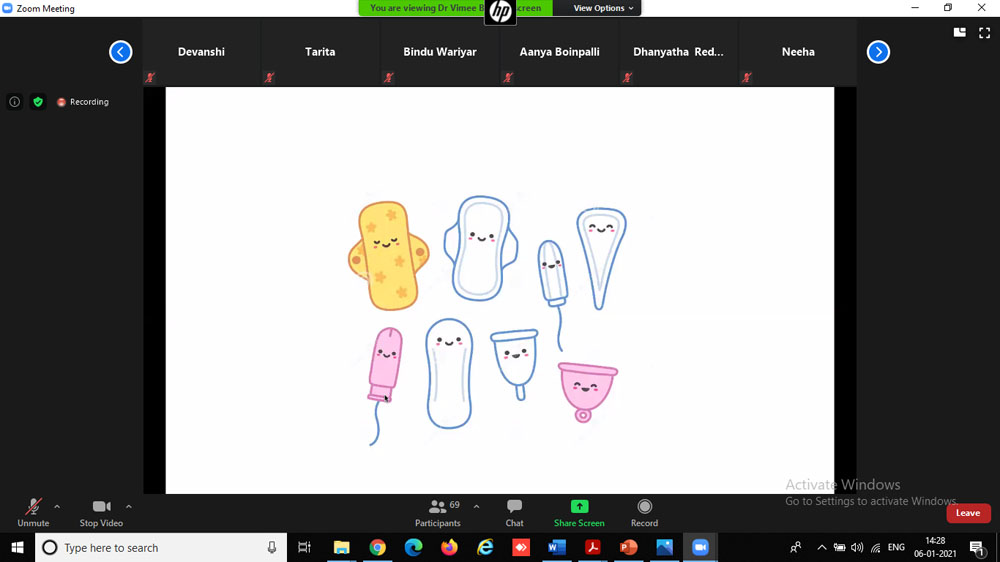Screen dimensions: 1000x562
Task: Click muted mic icon on Tarita's tile
Action: click(x=270, y=78)
